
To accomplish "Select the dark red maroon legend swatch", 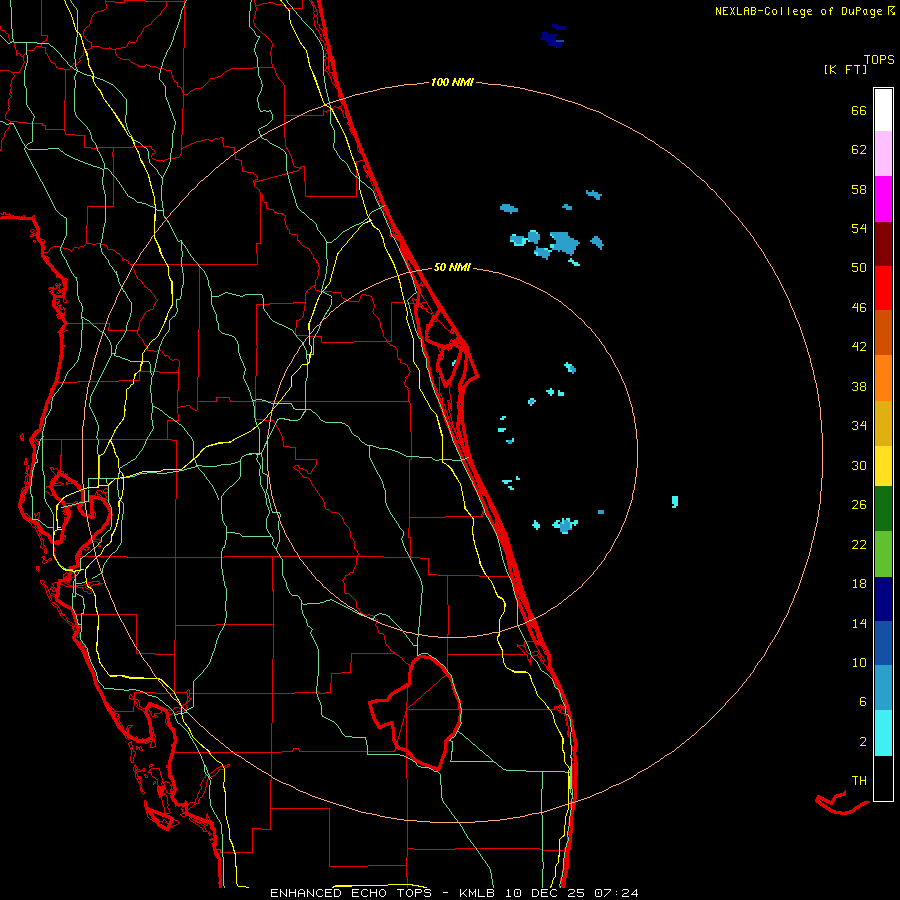I will click(883, 244).
